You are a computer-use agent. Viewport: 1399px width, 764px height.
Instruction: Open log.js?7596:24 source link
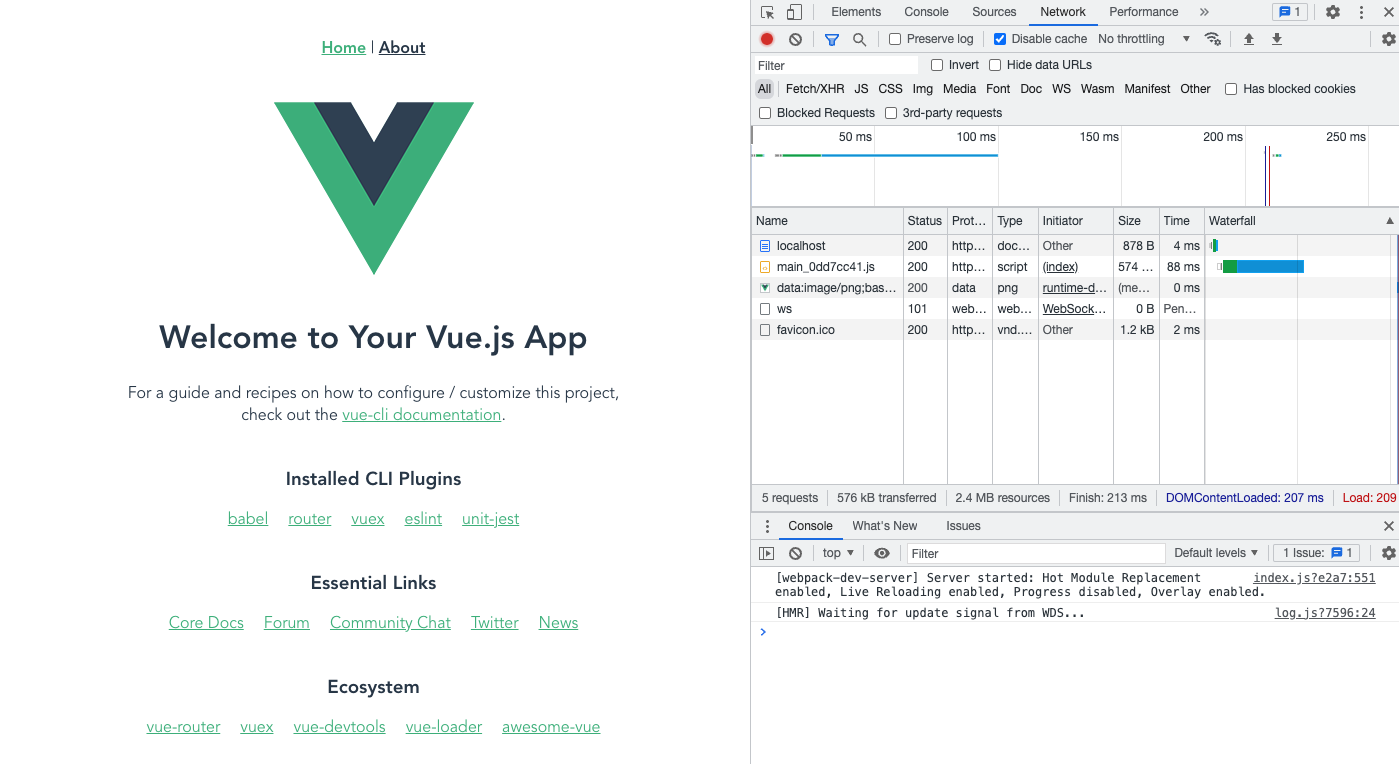(1325, 613)
